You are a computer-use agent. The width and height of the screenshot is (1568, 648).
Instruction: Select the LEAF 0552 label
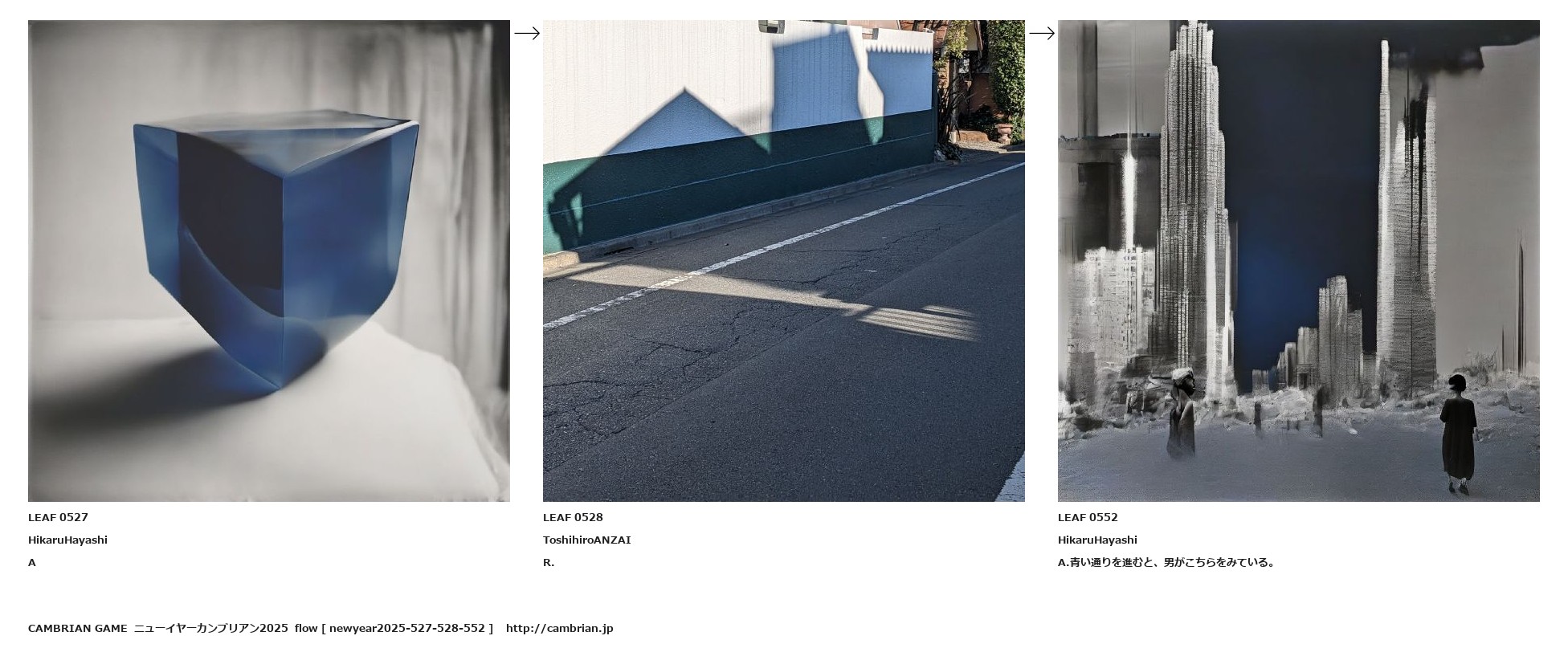click(x=1088, y=517)
